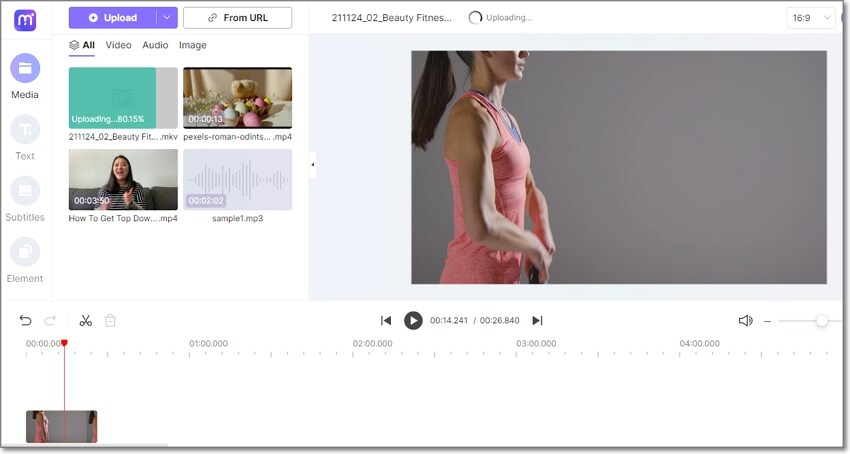Collapse the media panel with the arrow handle
The image size is (850, 454).
pos(312,164)
